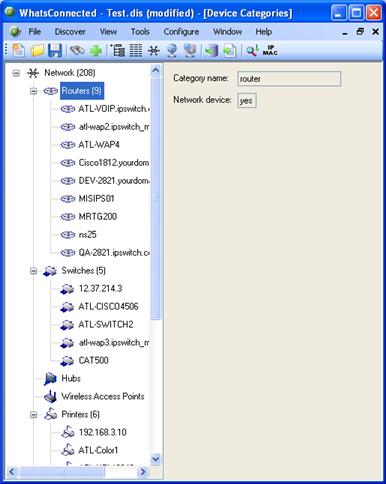386x484 pixels.
Task: Click the Network device value field
Action: coord(247,101)
